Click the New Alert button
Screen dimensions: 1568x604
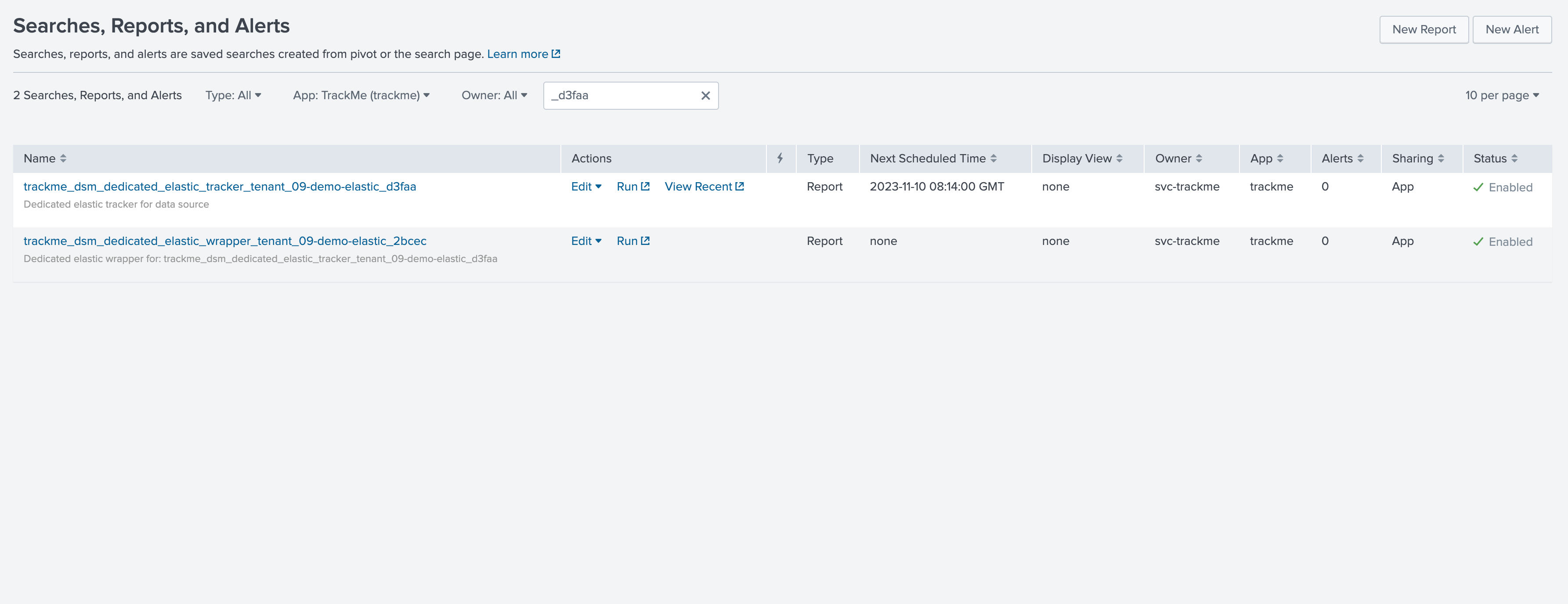coord(1511,29)
